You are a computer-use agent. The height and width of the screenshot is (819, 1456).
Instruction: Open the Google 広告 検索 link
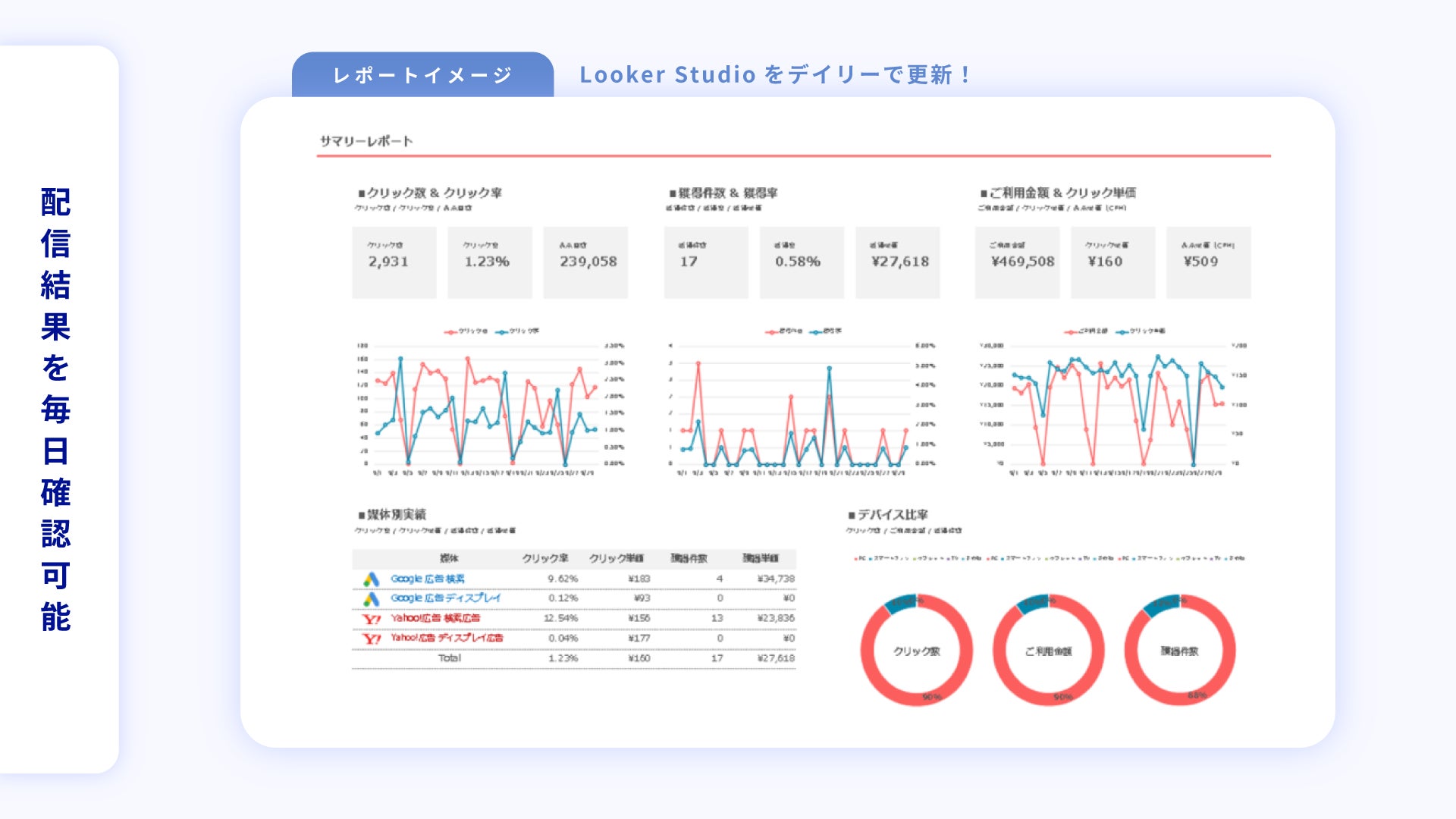pyautogui.click(x=428, y=579)
